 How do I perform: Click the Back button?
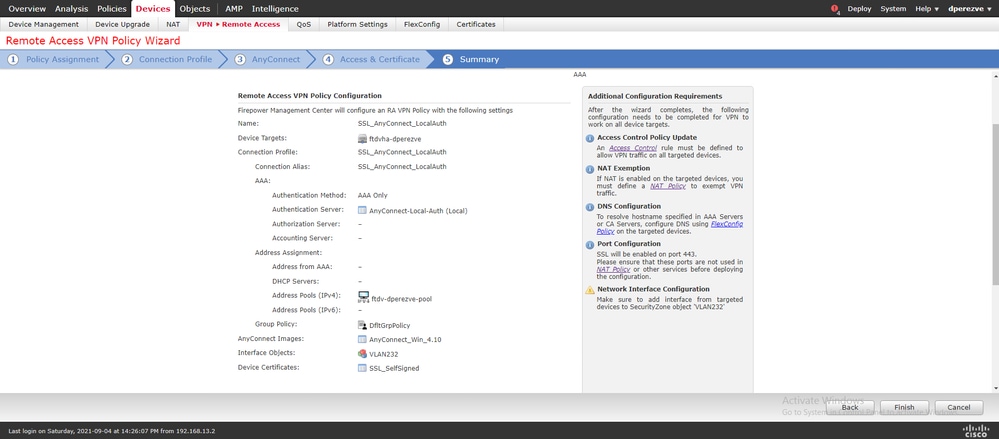pos(850,407)
